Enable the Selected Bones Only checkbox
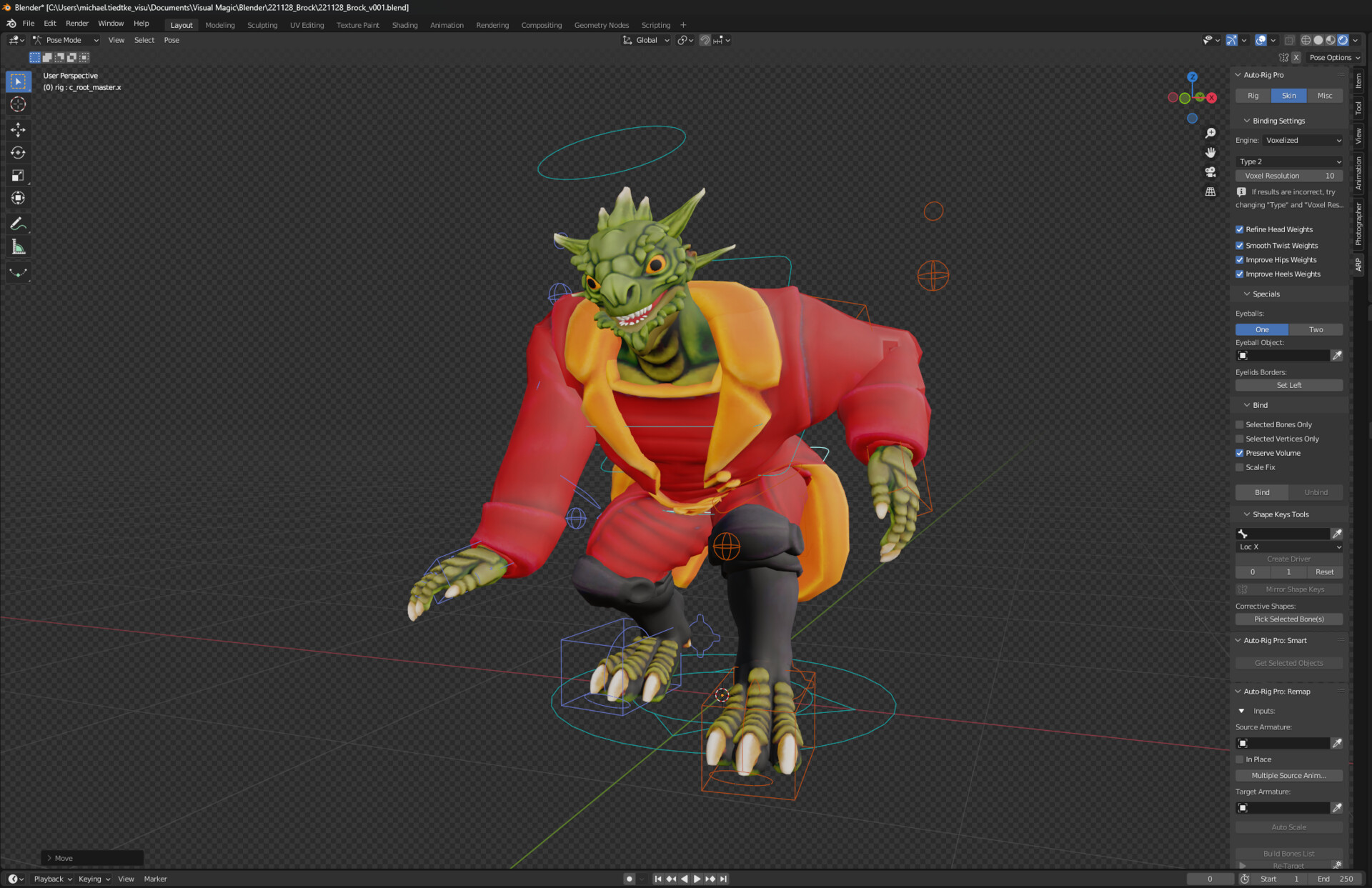 pyautogui.click(x=1241, y=424)
